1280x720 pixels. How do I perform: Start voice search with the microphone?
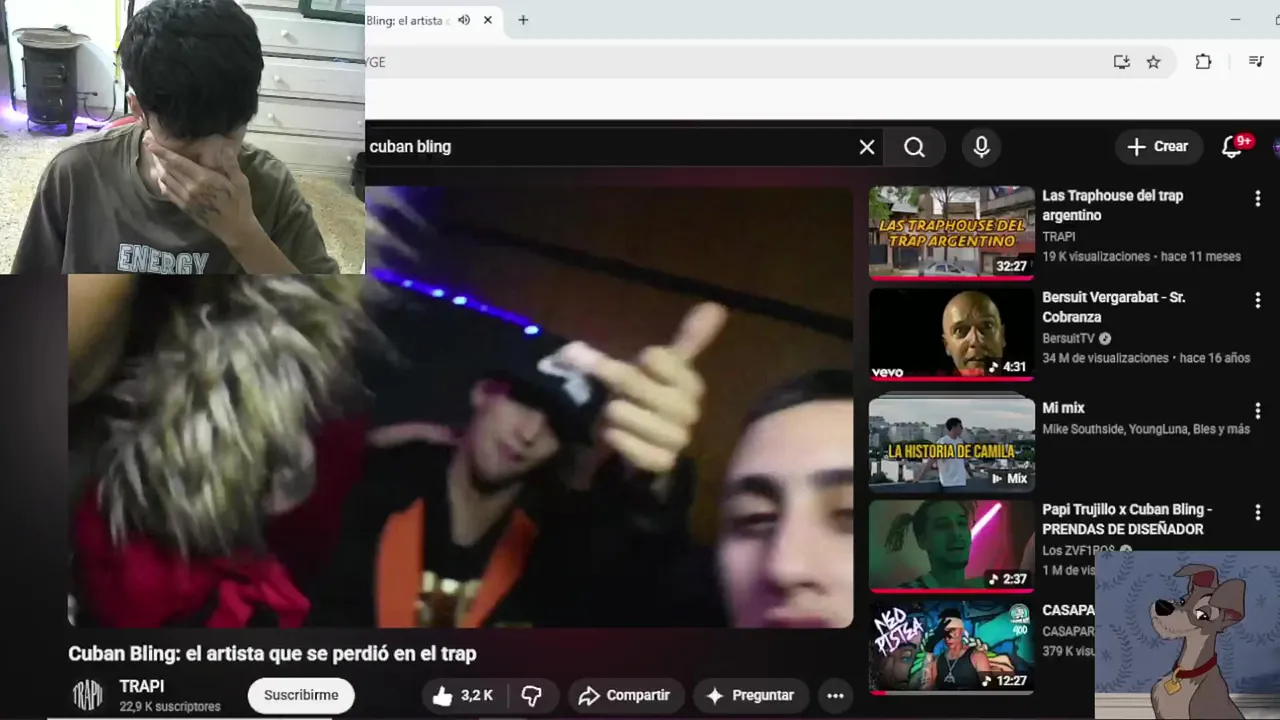coord(981,147)
